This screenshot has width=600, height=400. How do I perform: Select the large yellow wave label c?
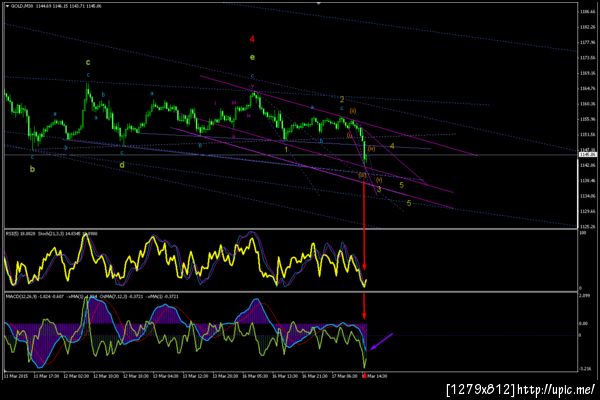[x=88, y=62]
